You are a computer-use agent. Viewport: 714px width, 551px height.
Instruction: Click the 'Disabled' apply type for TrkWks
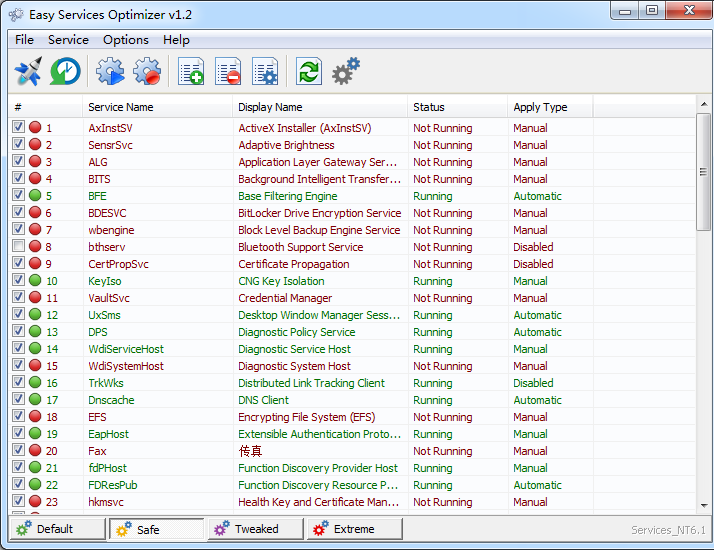click(x=533, y=383)
